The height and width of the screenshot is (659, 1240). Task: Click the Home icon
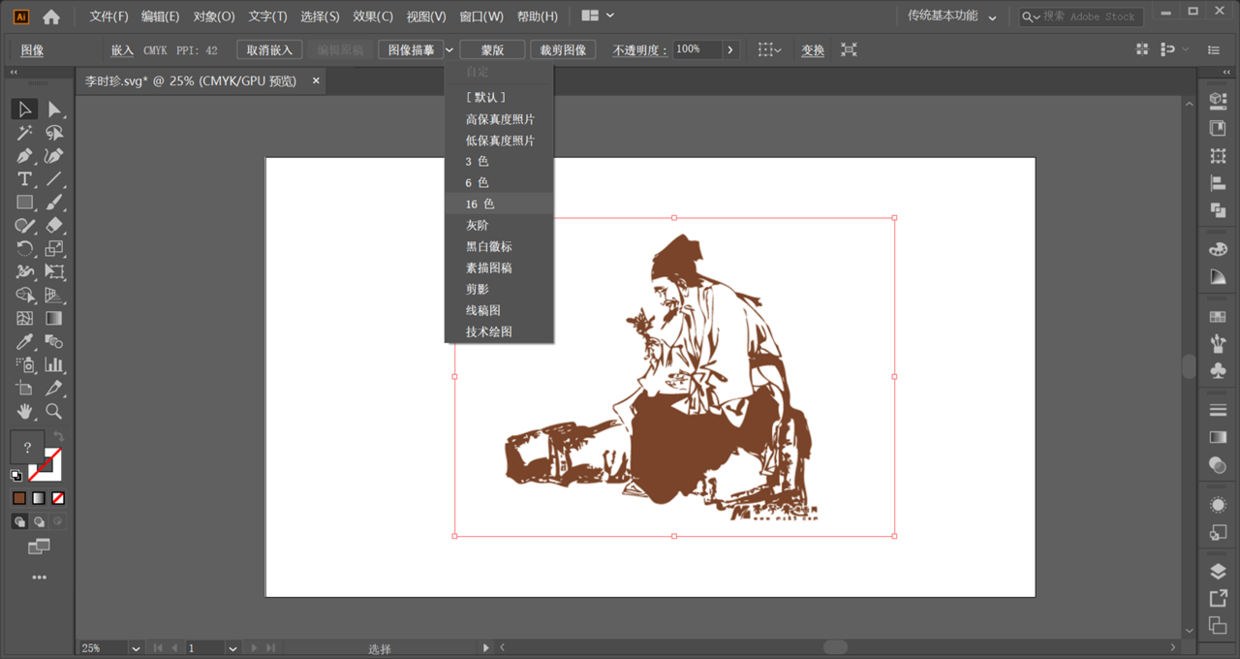point(51,17)
